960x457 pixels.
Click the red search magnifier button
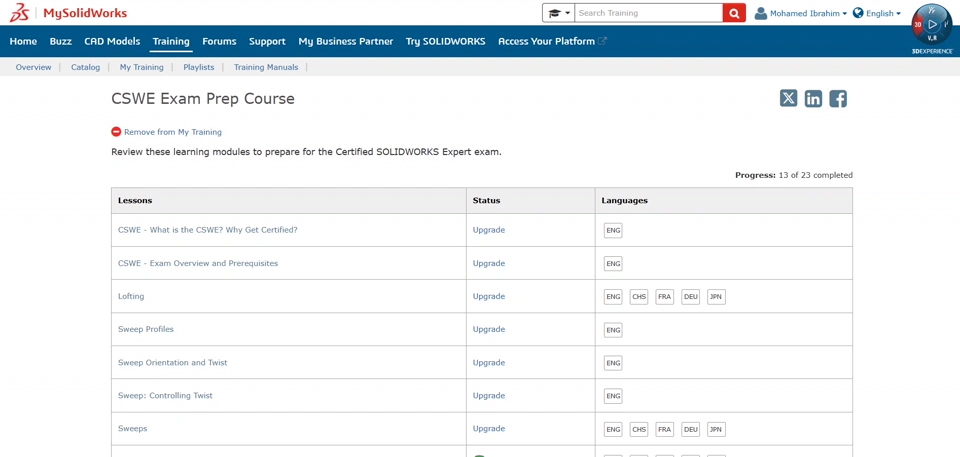click(734, 13)
